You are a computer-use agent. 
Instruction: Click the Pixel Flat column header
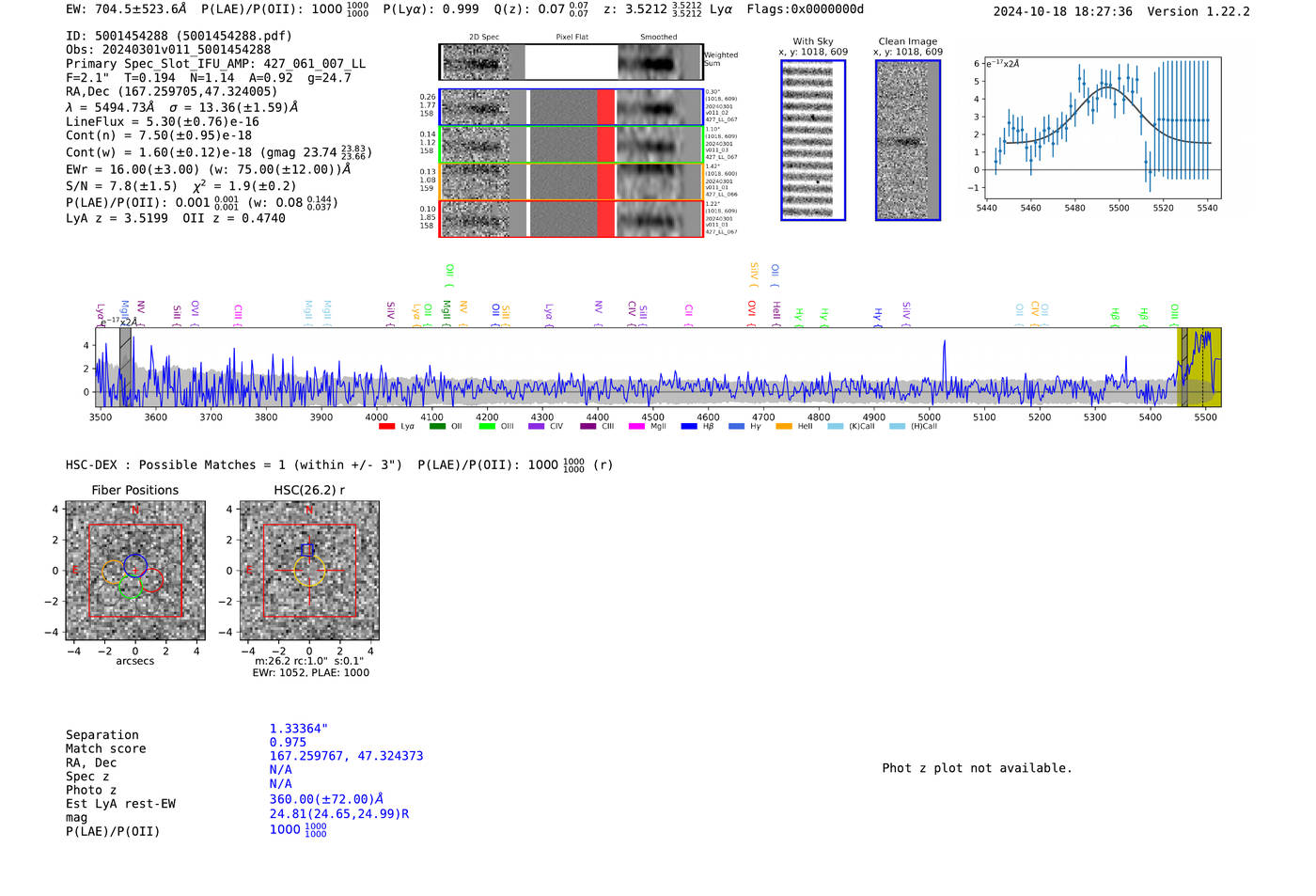pyautogui.click(x=572, y=37)
